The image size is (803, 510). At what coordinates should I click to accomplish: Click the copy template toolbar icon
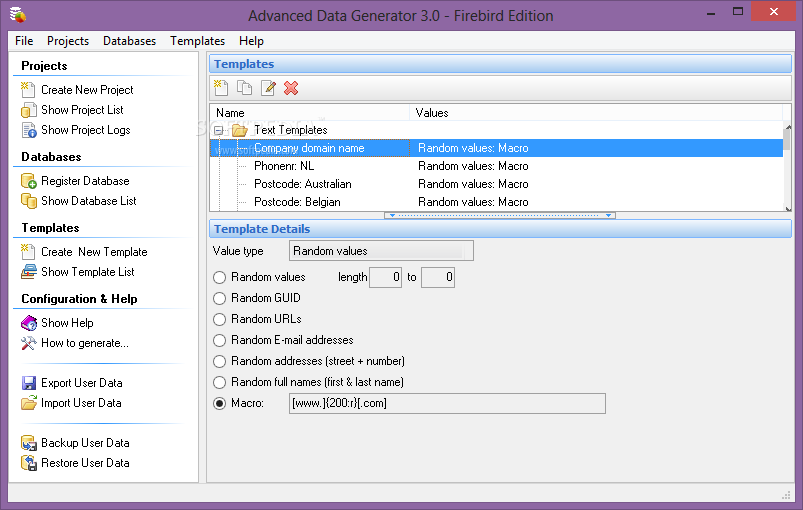[244, 88]
